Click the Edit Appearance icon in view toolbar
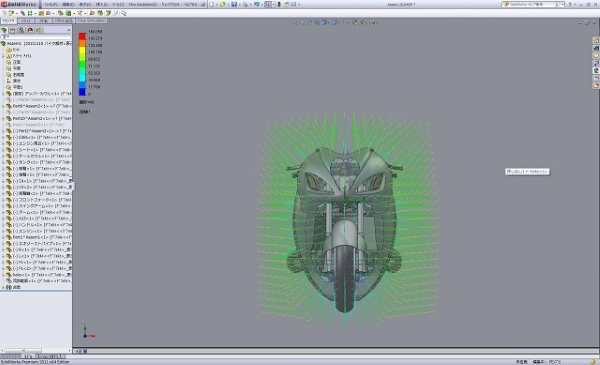This screenshot has height=365, width=600. pos(355,23)
